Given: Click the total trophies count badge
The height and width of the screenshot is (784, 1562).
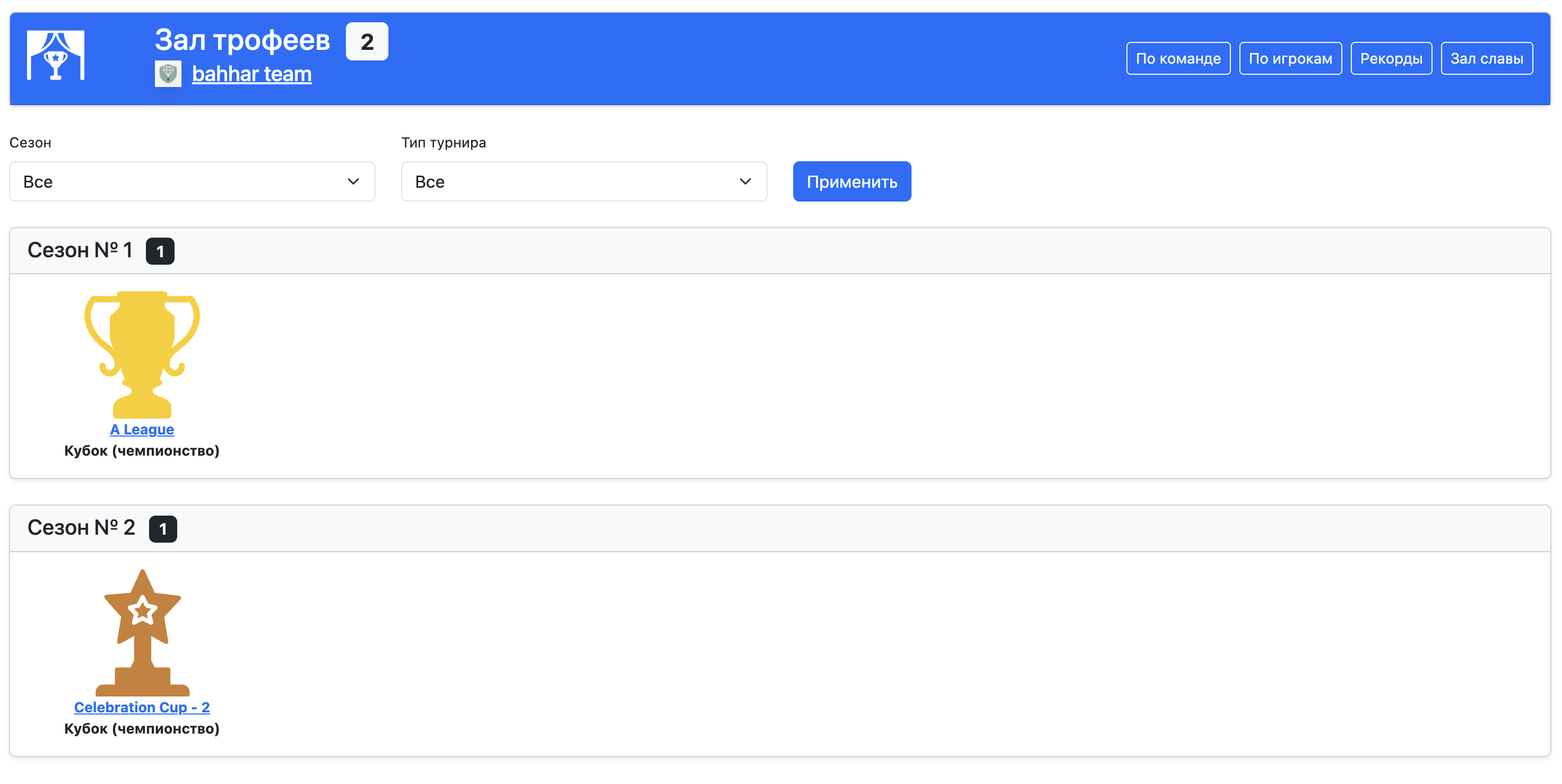Looking at the screenshot, I should point(366,42).
